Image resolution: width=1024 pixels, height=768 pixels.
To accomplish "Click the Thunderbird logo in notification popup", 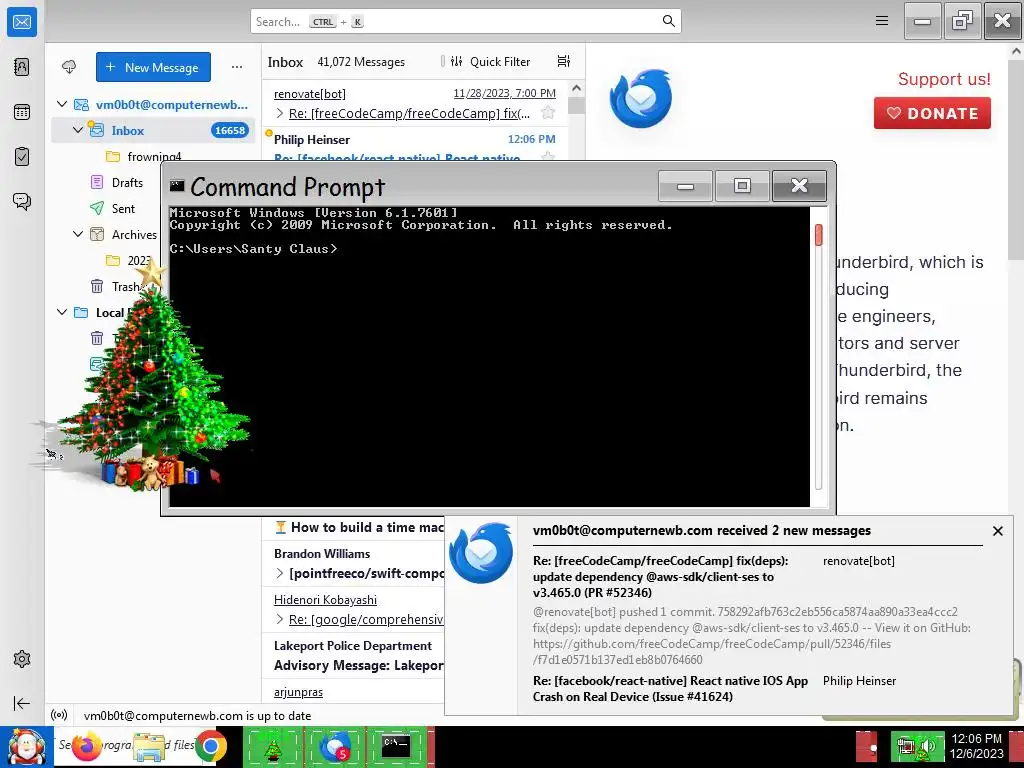I will 481,552.
